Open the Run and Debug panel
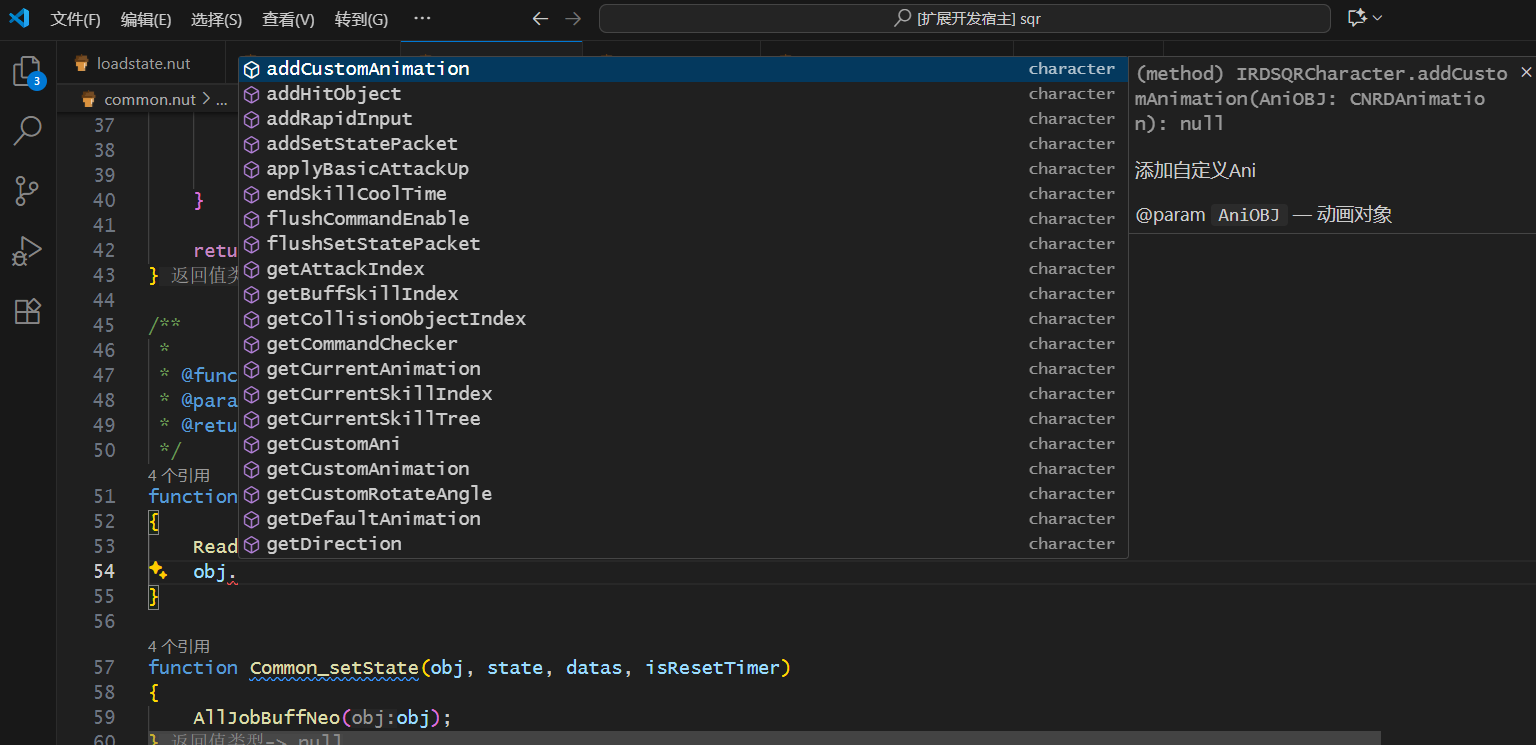This screenshot has width=1536, height=745. (x=24, y=250)
